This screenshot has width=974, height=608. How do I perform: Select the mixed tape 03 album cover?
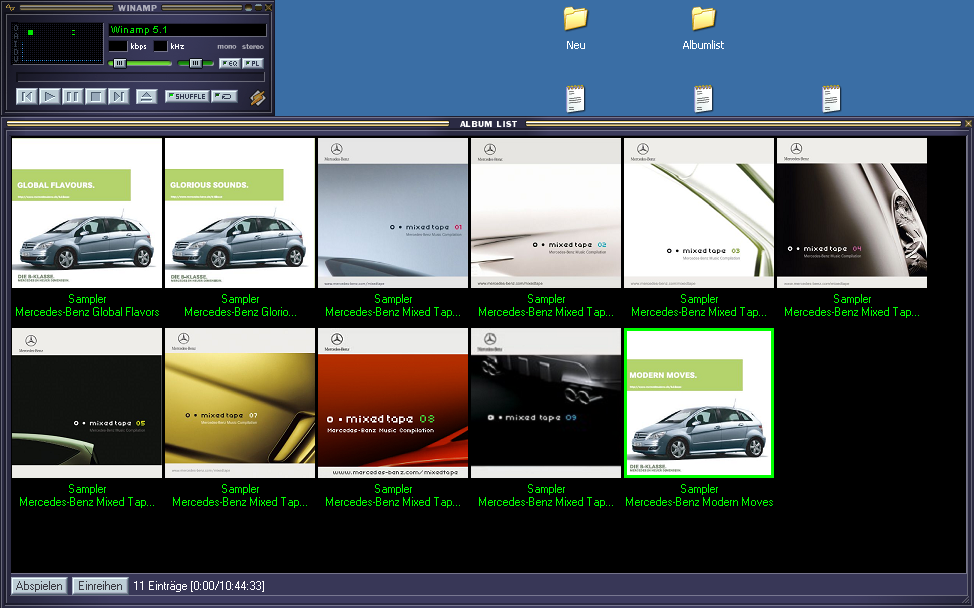(699, 213)
